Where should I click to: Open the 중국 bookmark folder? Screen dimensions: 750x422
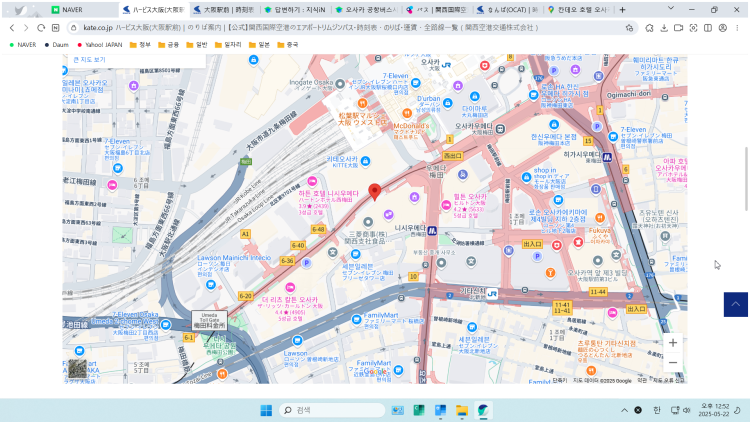[287, 44]
